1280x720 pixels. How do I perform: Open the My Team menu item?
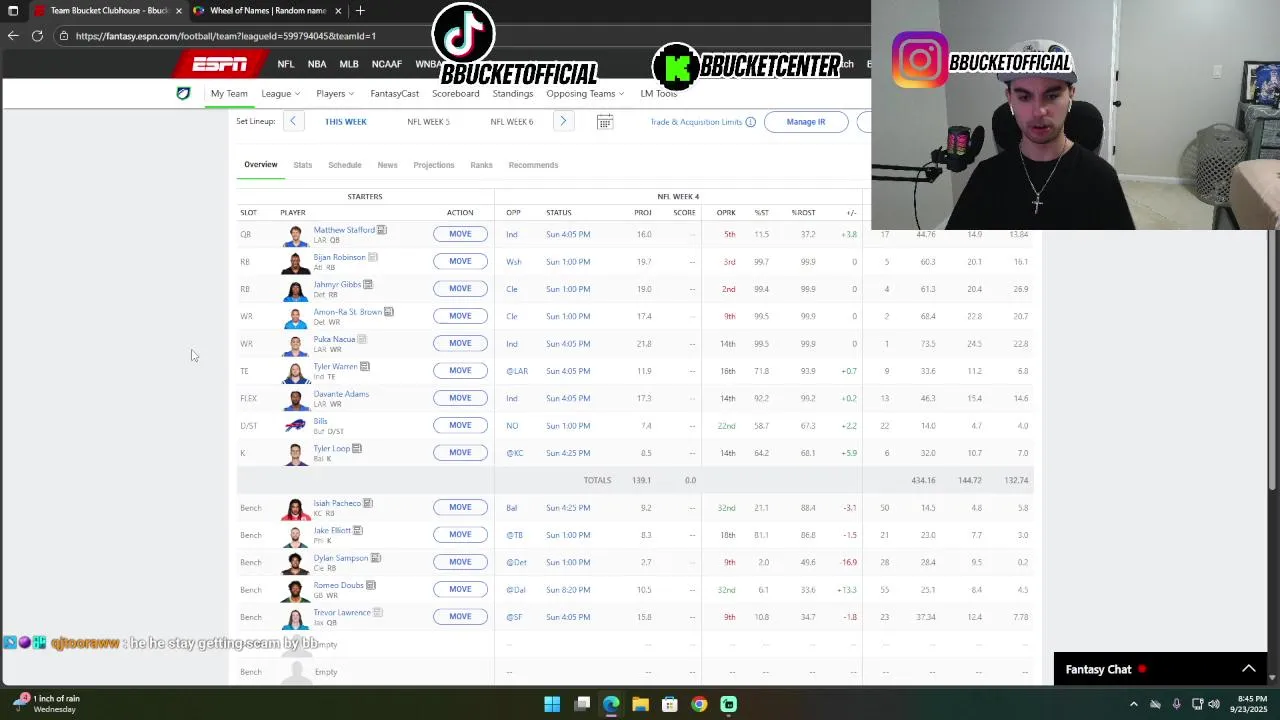pyautogui.click(x=229, y=94)
